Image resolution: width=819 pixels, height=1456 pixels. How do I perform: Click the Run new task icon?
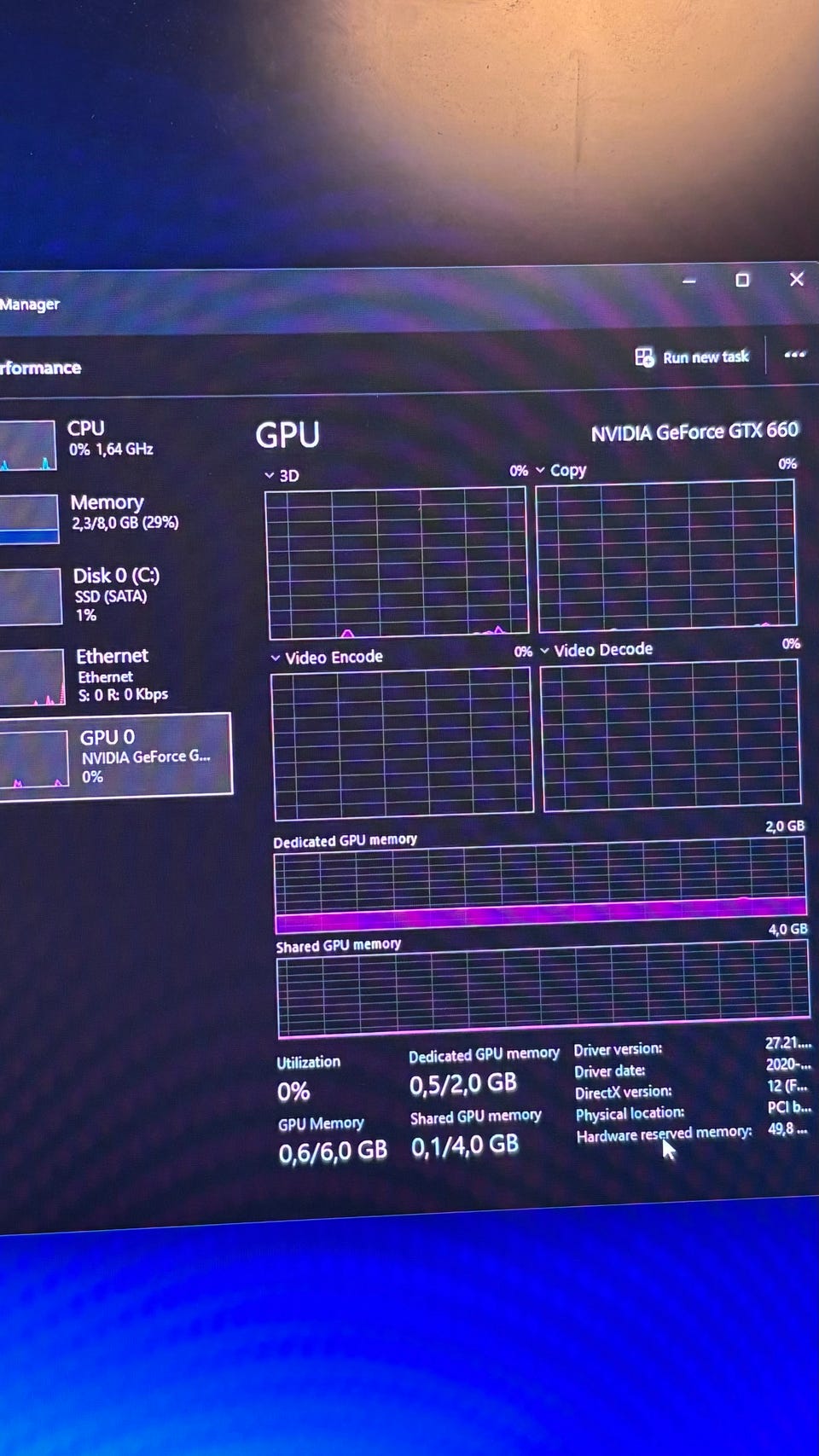click(644, 357)
